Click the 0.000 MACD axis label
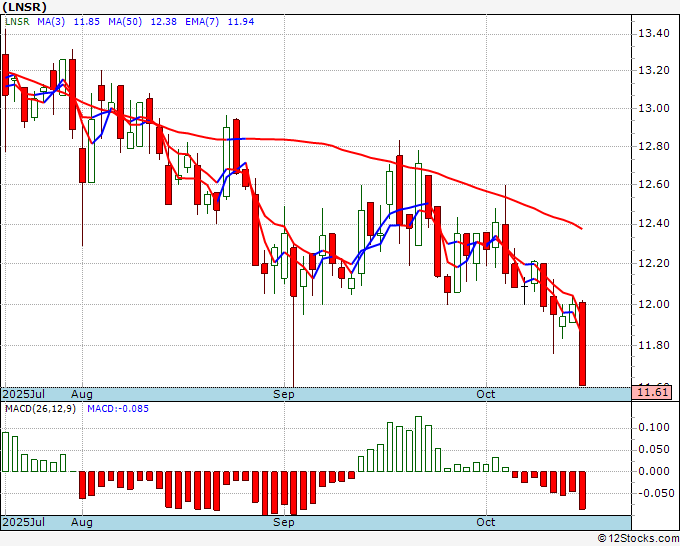 click(x=654, y=471)
